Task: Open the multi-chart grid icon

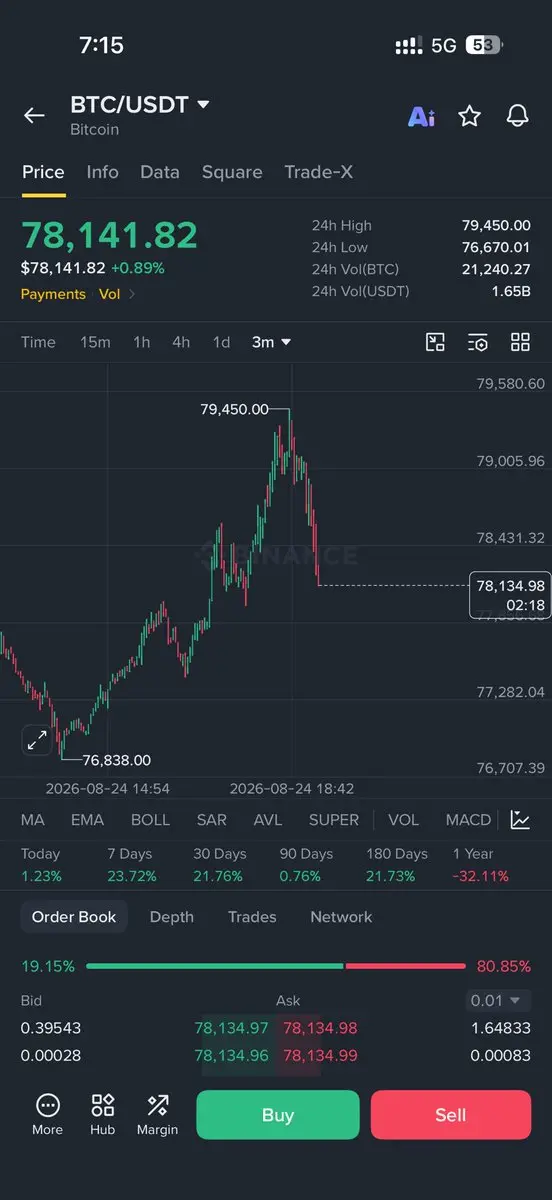Action: click(x=520, y=342)
